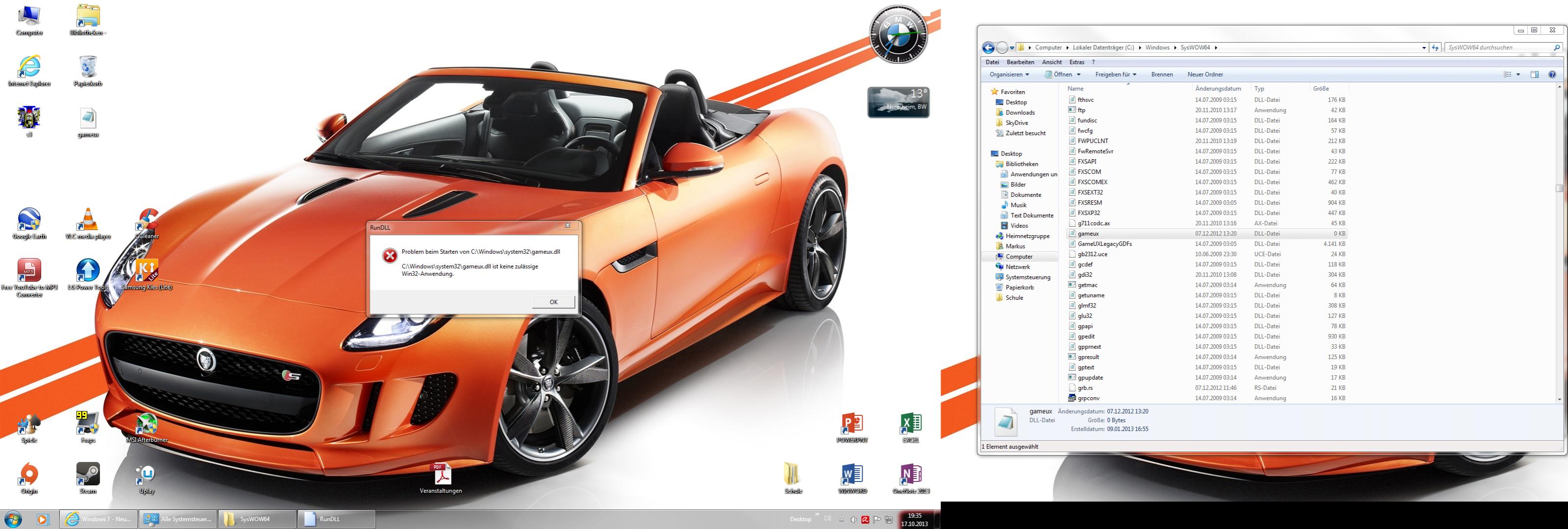Click the Neuer Ordner button
The height and width of the screenshot is (529, 1568).
tap(1205, 75)
